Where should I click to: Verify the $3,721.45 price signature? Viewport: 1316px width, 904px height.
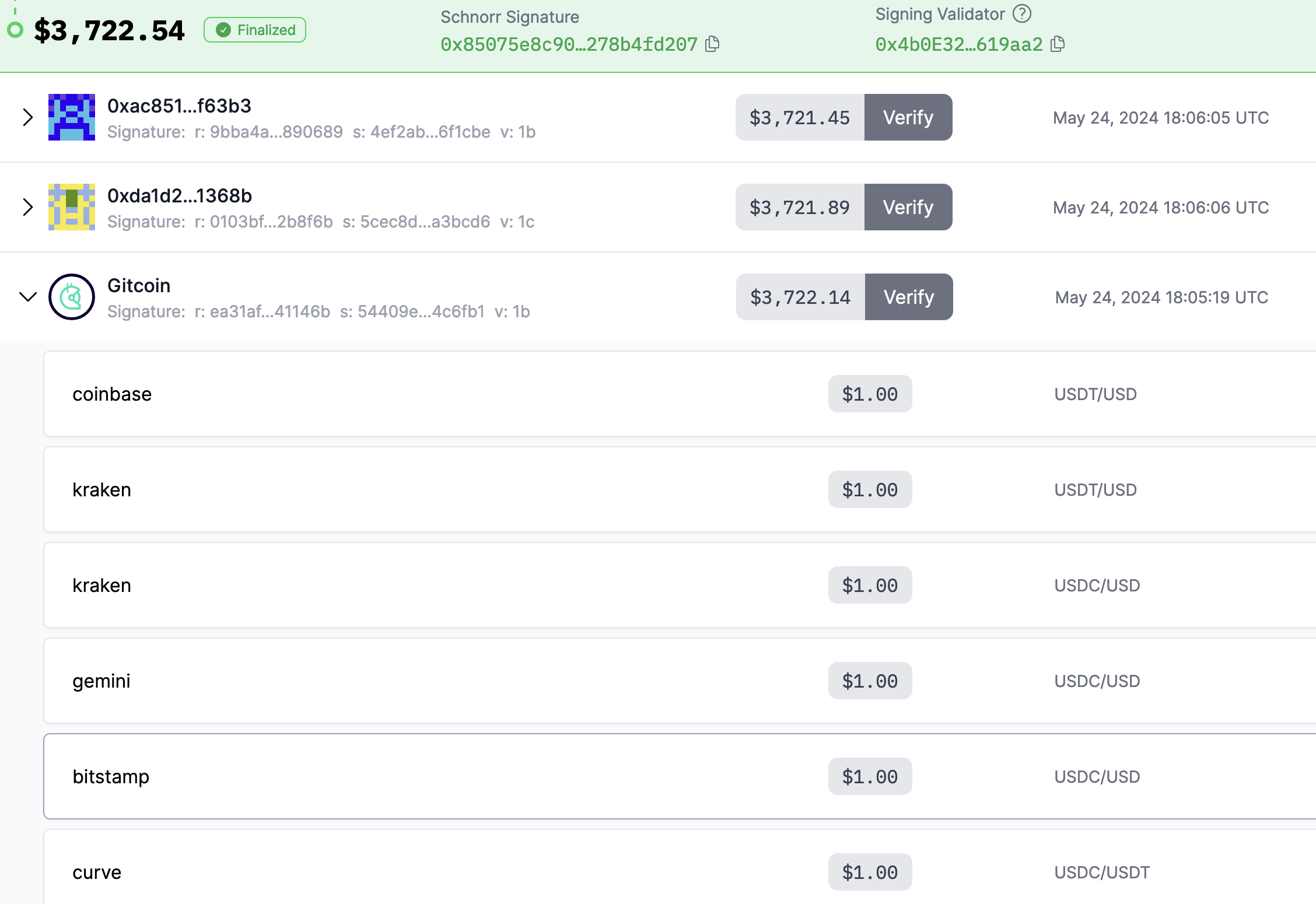click(908, 117)
